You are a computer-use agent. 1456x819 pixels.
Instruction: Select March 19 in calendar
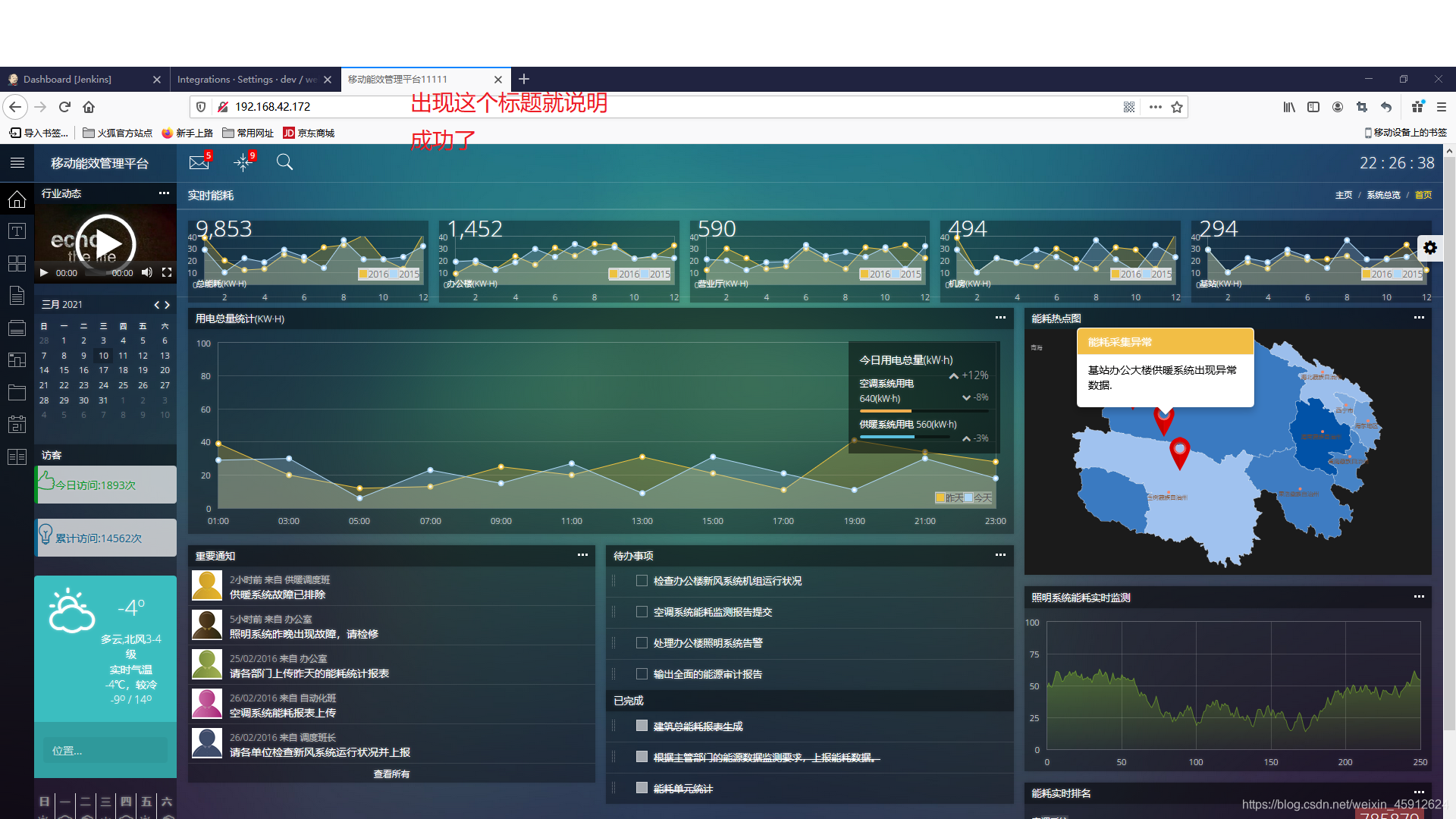tap(143, 370)
